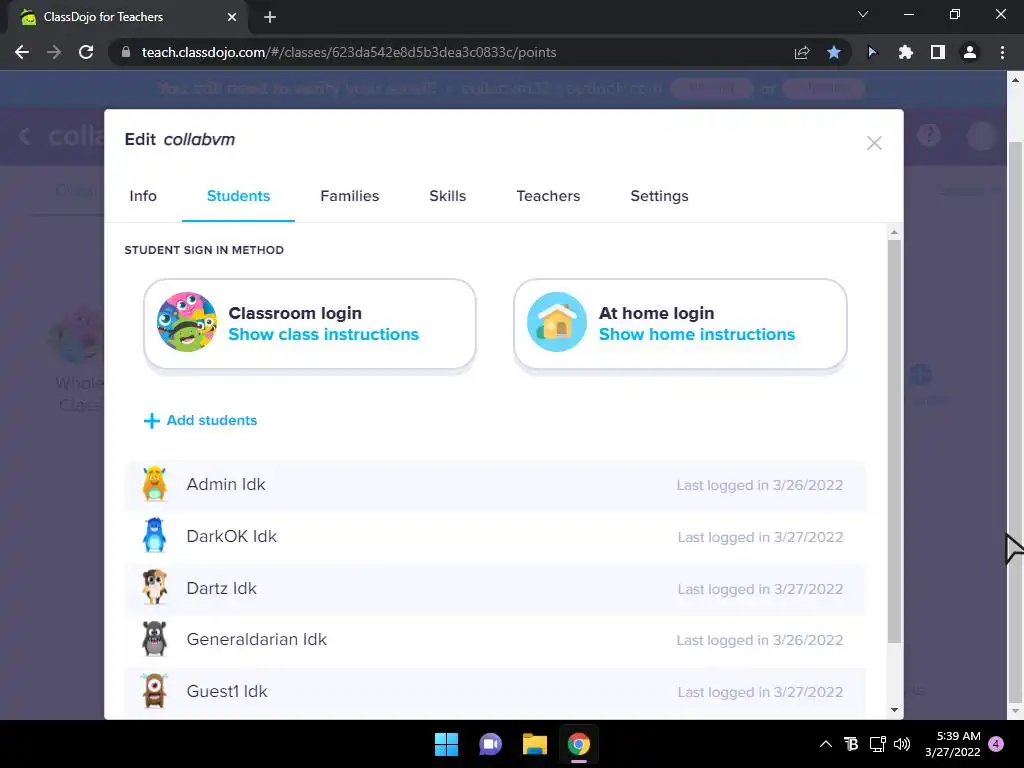This screenshot has height=768, width=1024.
Task: Close the Edit collabvm dialog
Action: [x=874, y=143]
